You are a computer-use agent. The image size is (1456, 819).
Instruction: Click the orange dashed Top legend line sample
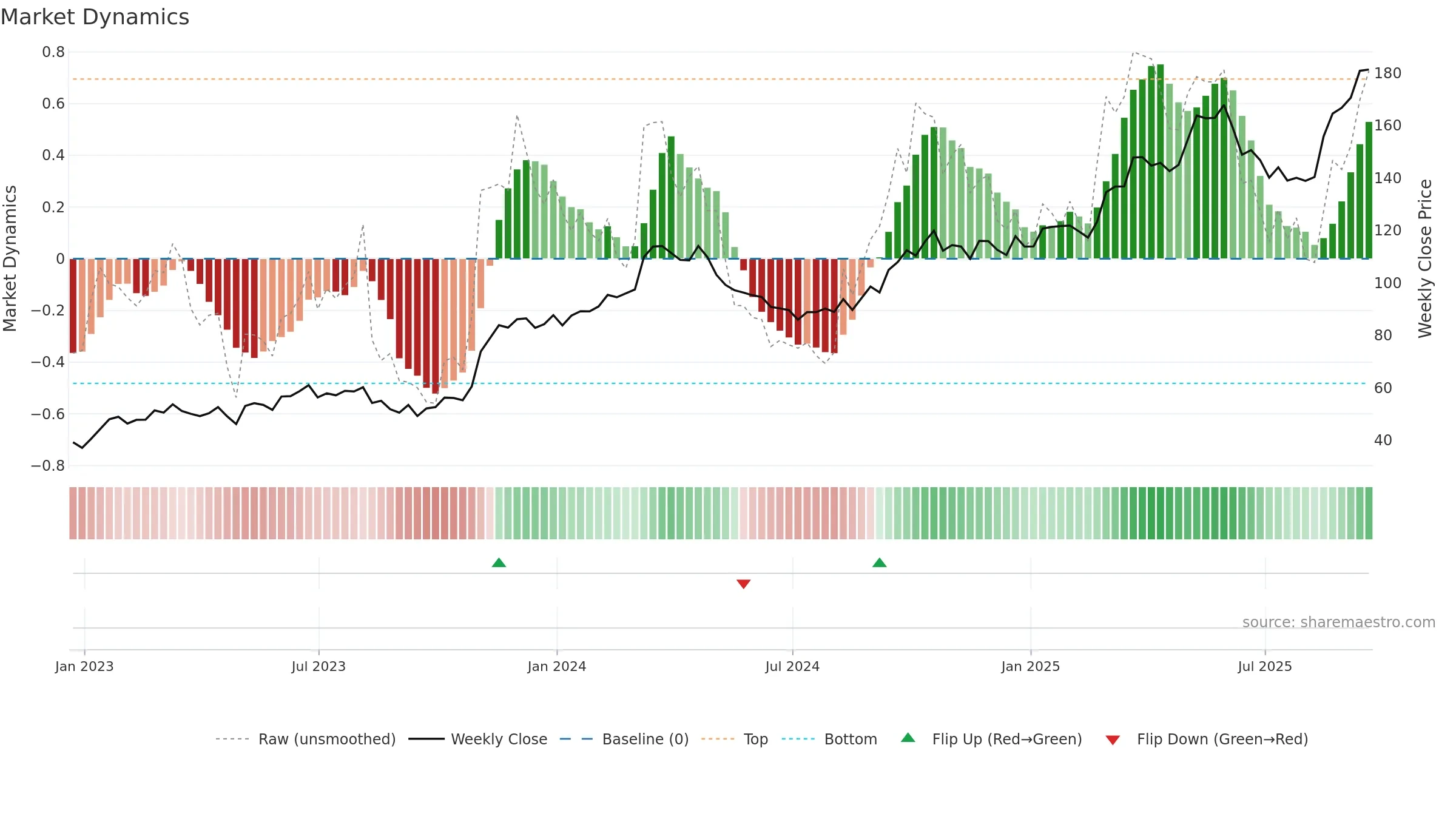(718, 739)
